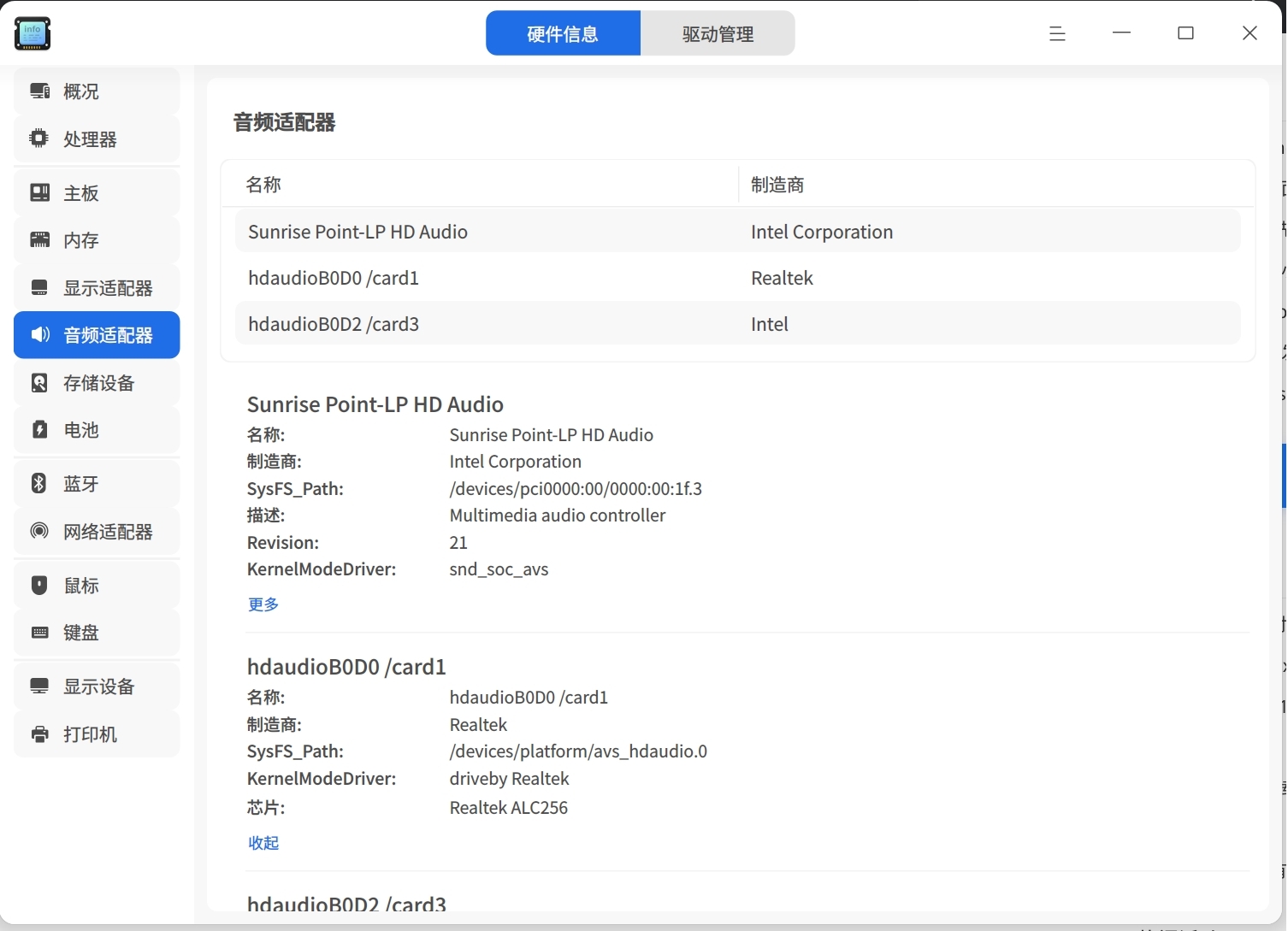
Task: Click the device manager app logo
Action: 32,33
